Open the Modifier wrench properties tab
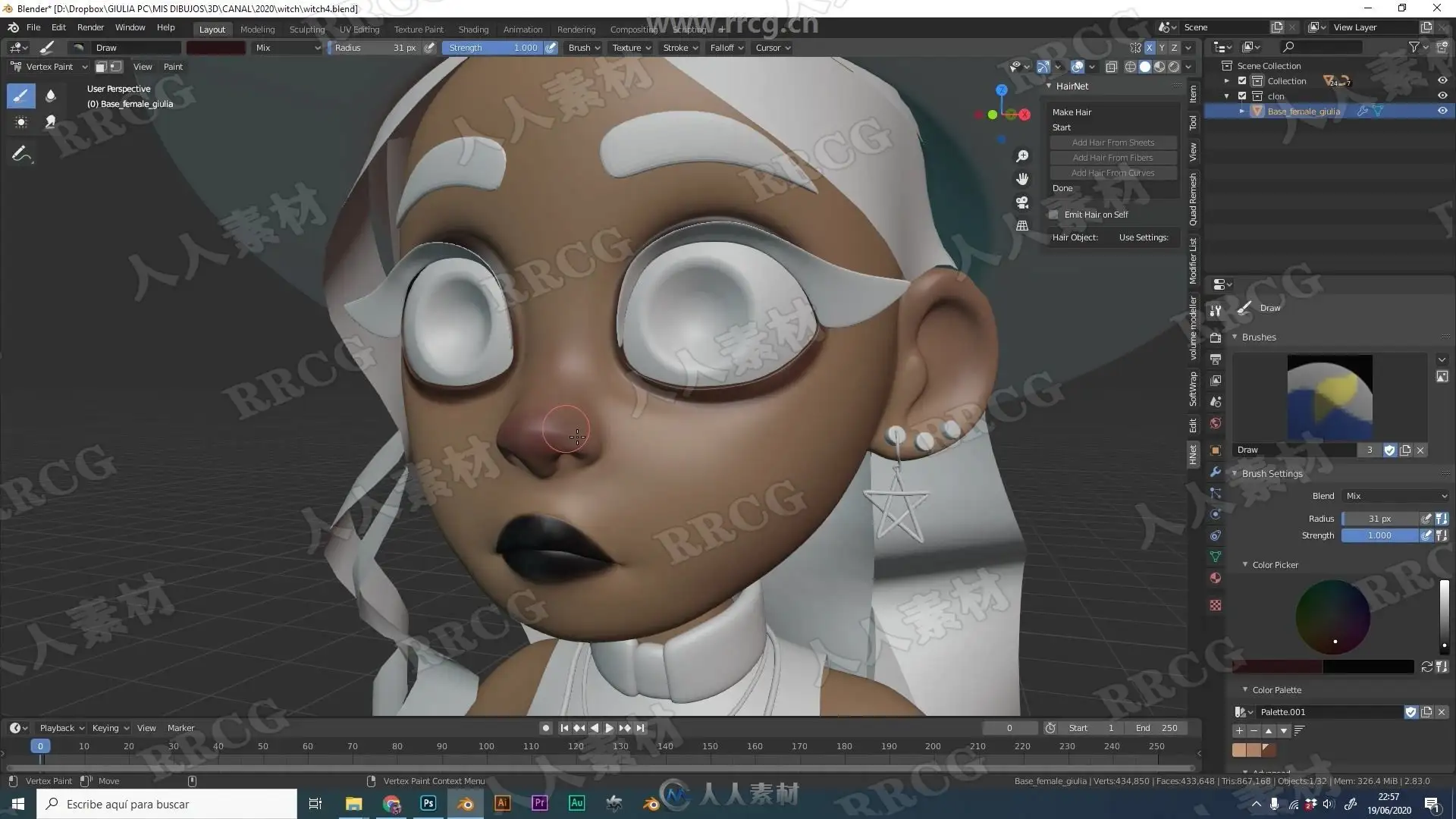 [1216, 472]
